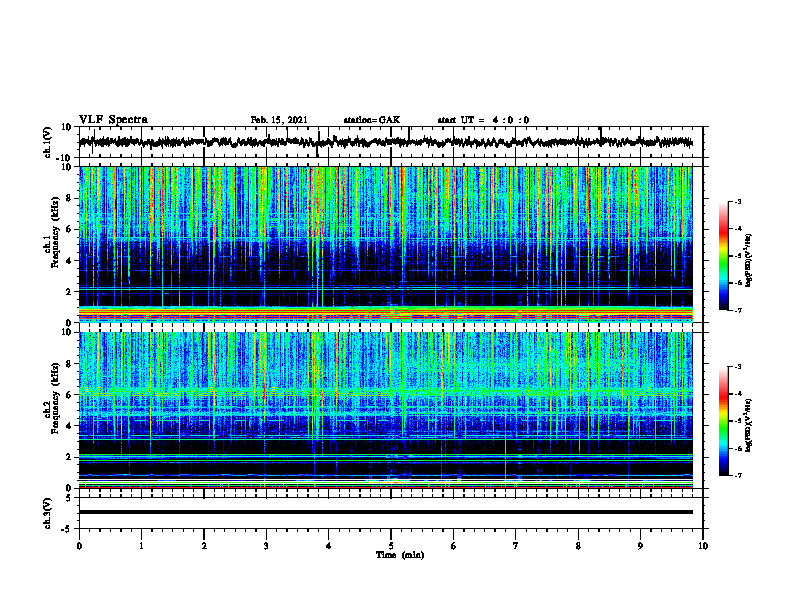This screenshot has width=792, height=612.
Task: Select the "start UT = 4 : 0 : 0" text
Action: click(x=483, y=120)
